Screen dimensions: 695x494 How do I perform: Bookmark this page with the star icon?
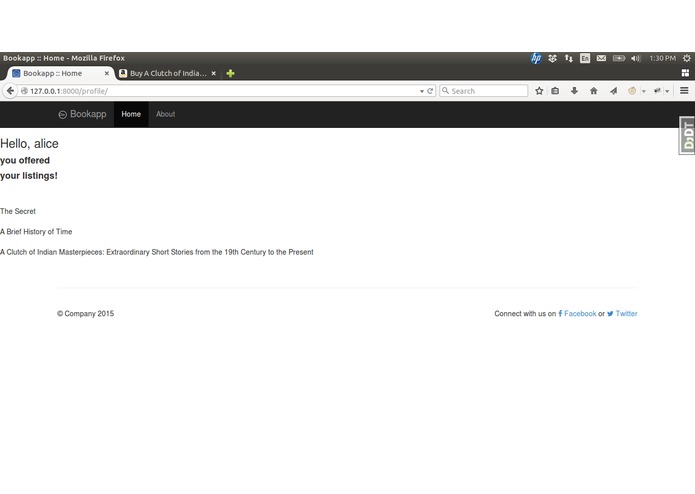coord(539,91)
